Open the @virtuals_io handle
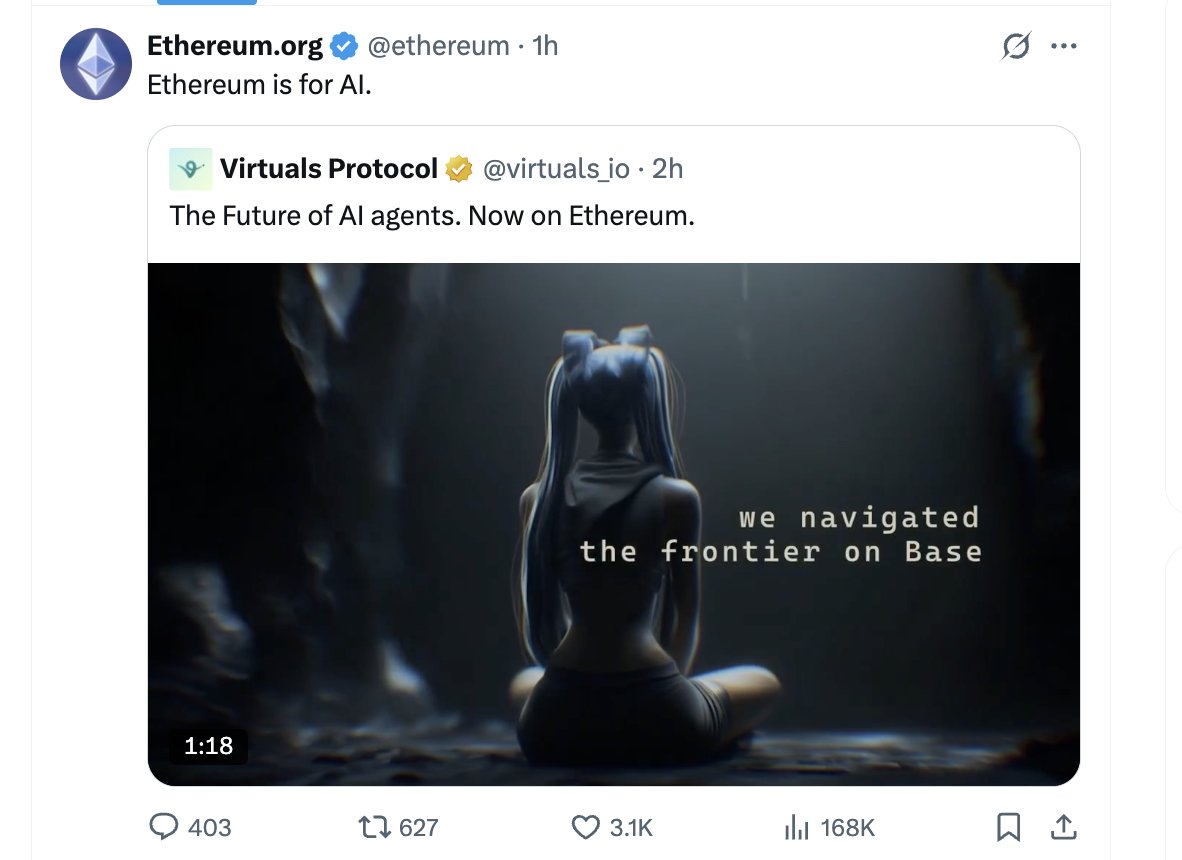This screenshot has height=860, width=1182. [x=556, y=169]
